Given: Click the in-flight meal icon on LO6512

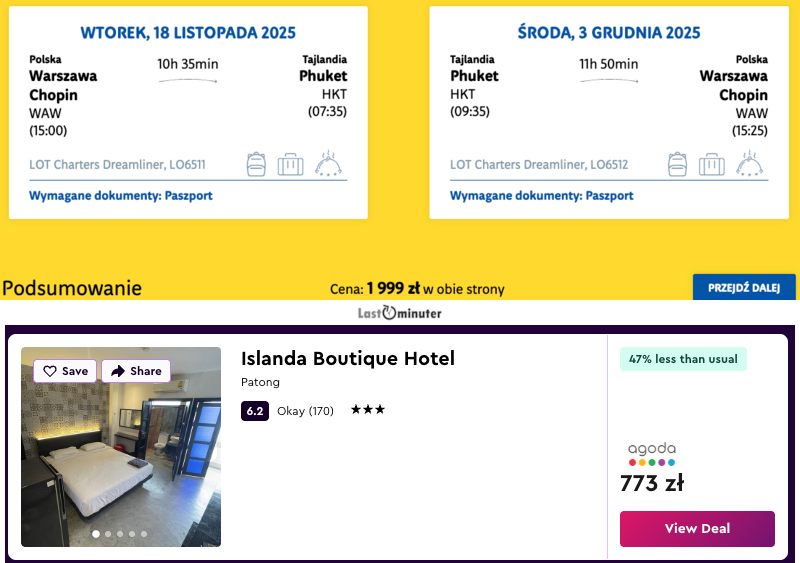Looking at the screenshot, I should (750, 163).
